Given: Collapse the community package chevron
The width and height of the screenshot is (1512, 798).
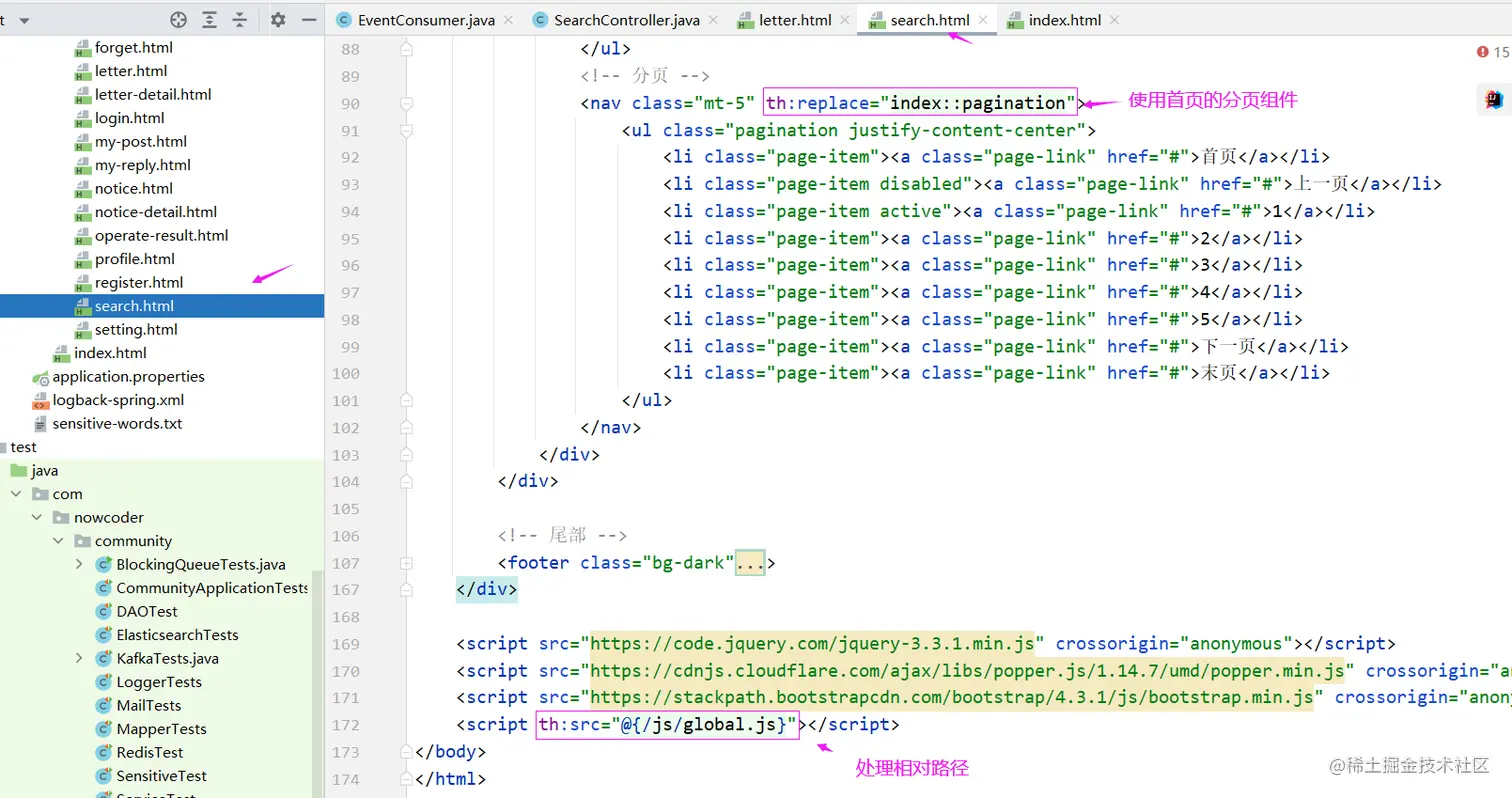Looking at the screenshot, I should [x=58, y=541].
